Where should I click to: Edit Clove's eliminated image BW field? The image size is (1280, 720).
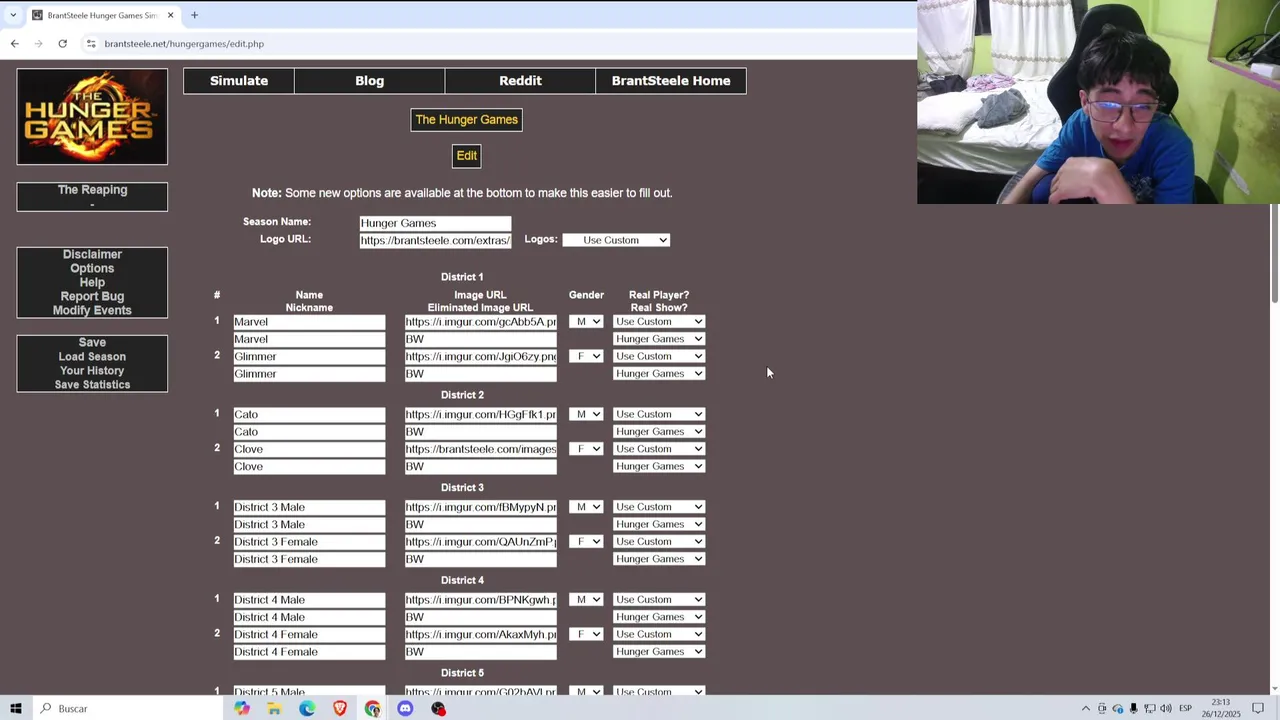(x=481, y=467)
